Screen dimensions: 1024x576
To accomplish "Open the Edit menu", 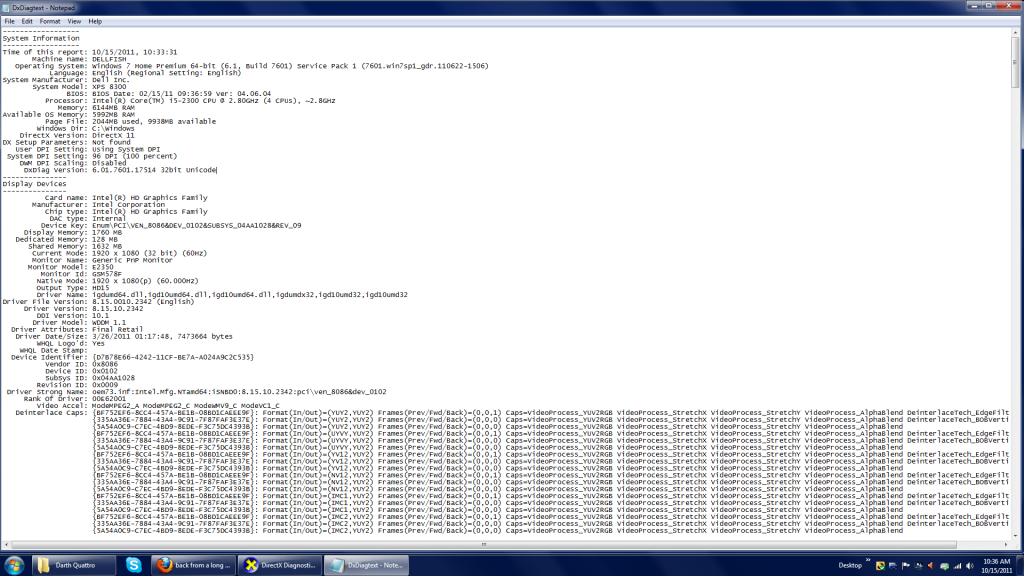I will click(27, 22).
